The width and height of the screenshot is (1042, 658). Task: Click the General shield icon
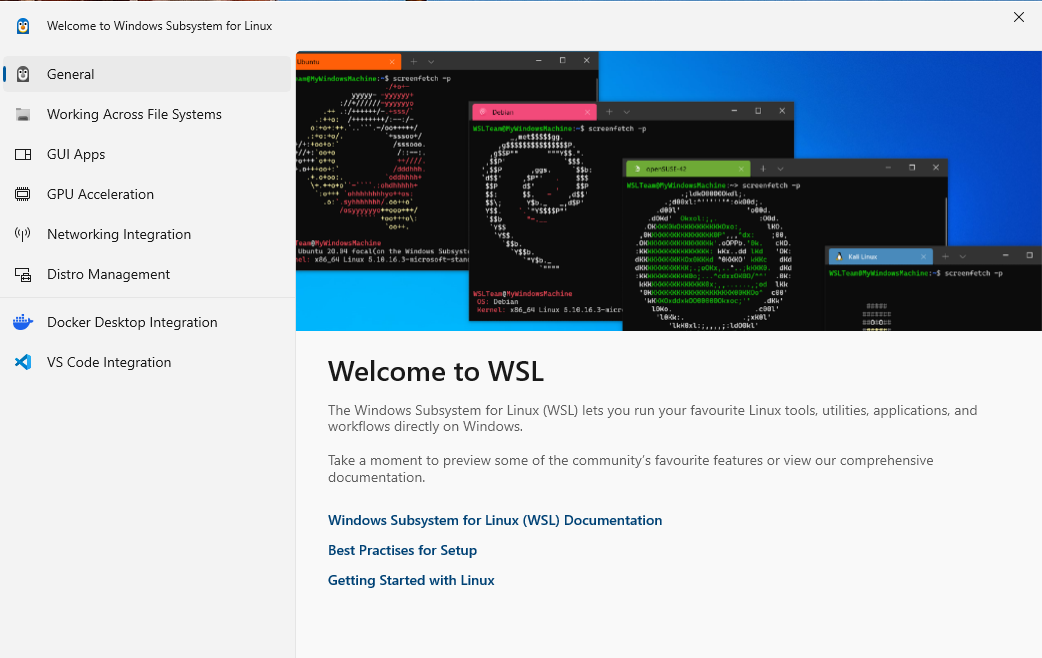click(22, 74)
